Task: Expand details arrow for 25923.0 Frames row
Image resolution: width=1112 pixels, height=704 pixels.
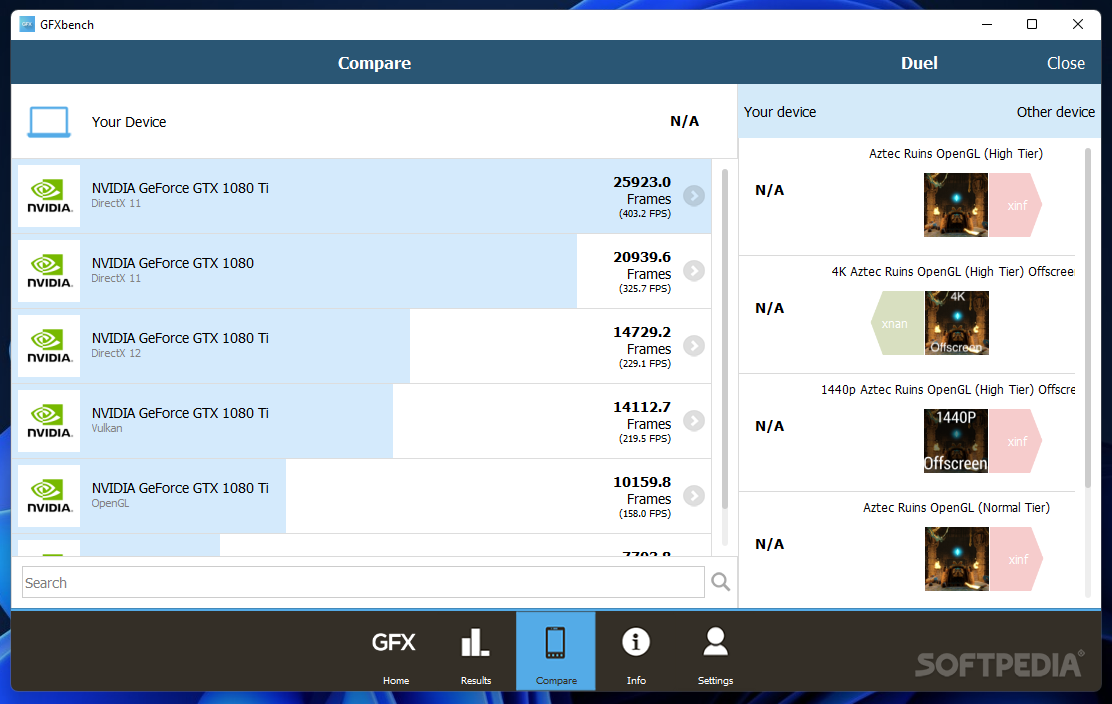Action: (694, 196)
